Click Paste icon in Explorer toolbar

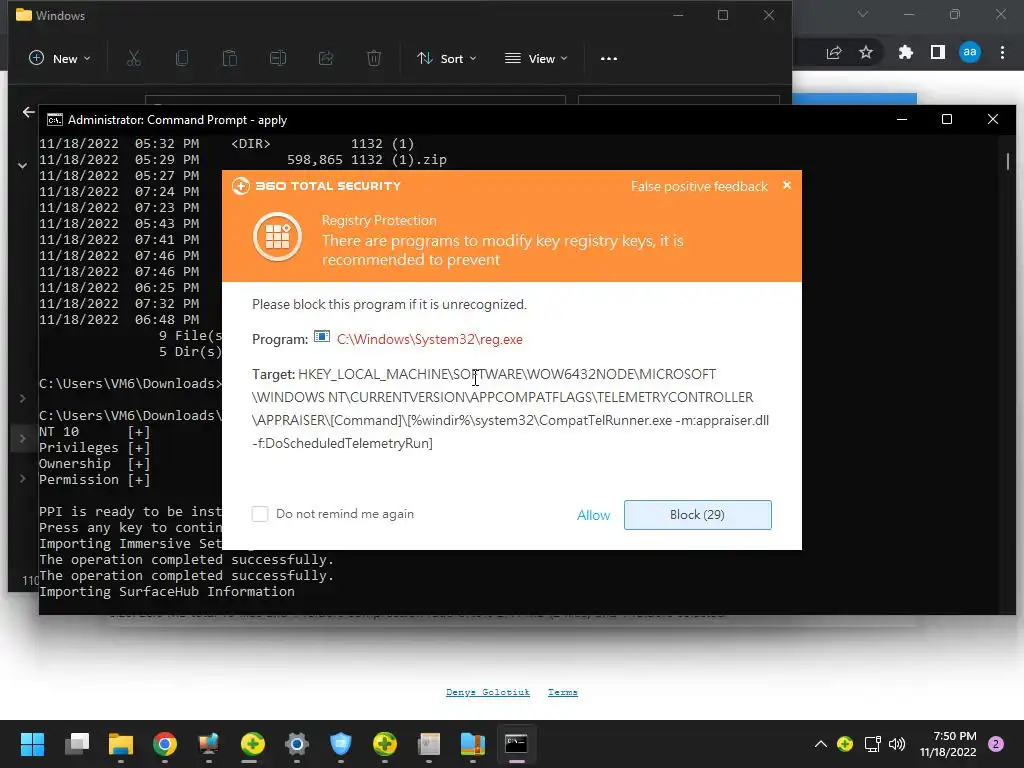(229, 58)
